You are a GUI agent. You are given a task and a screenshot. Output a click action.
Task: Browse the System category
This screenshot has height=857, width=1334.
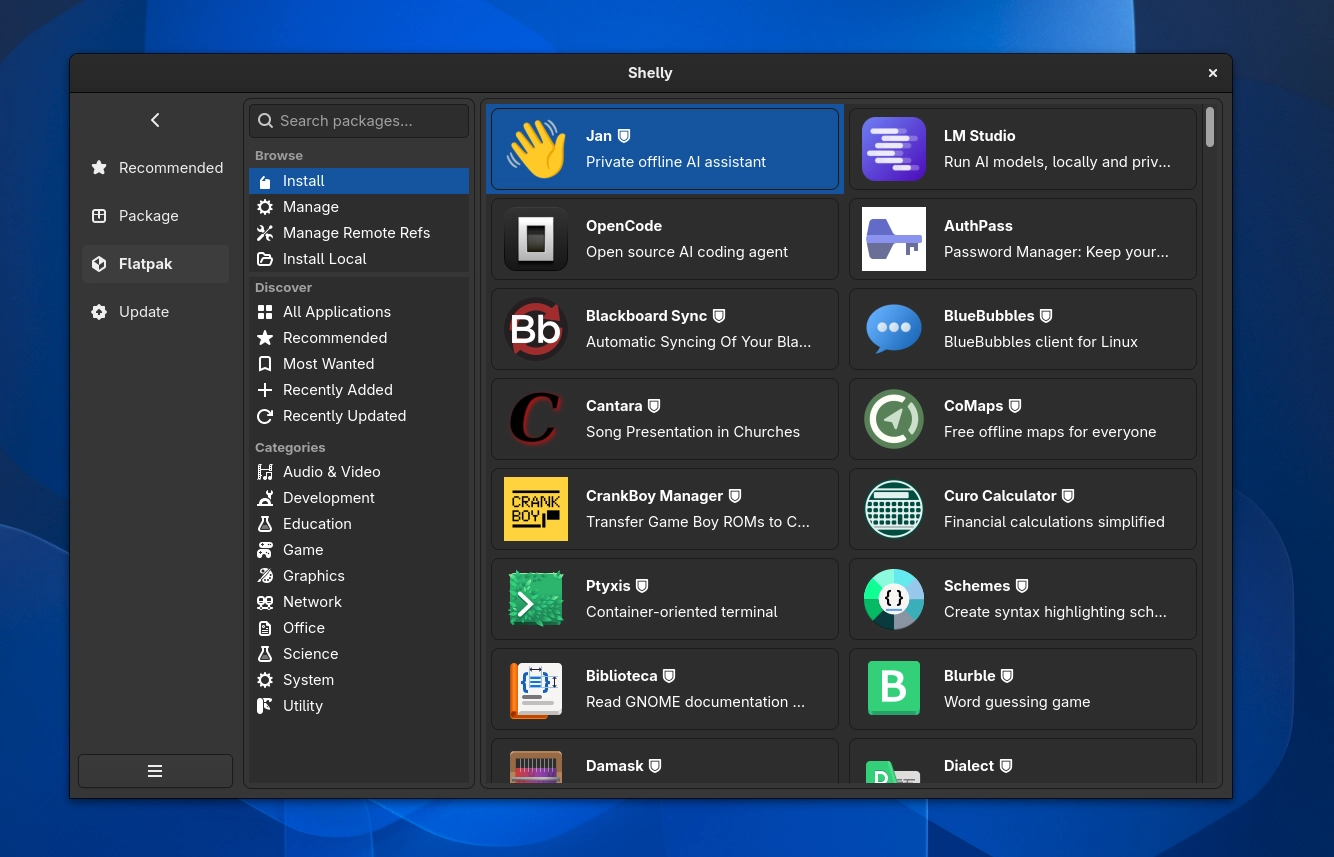359,680
